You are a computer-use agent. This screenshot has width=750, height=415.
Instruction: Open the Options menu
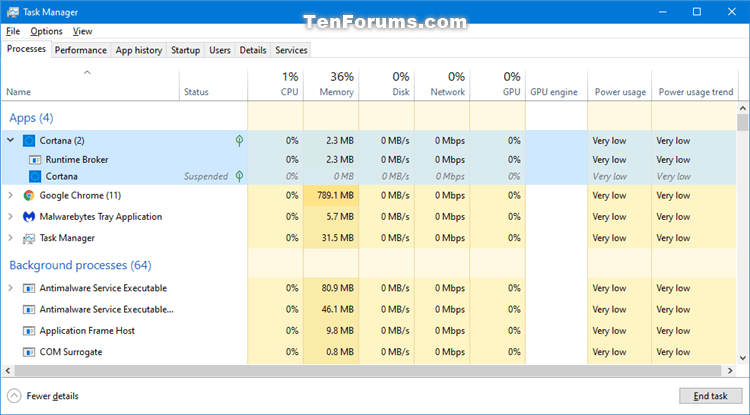click(46, 31)
